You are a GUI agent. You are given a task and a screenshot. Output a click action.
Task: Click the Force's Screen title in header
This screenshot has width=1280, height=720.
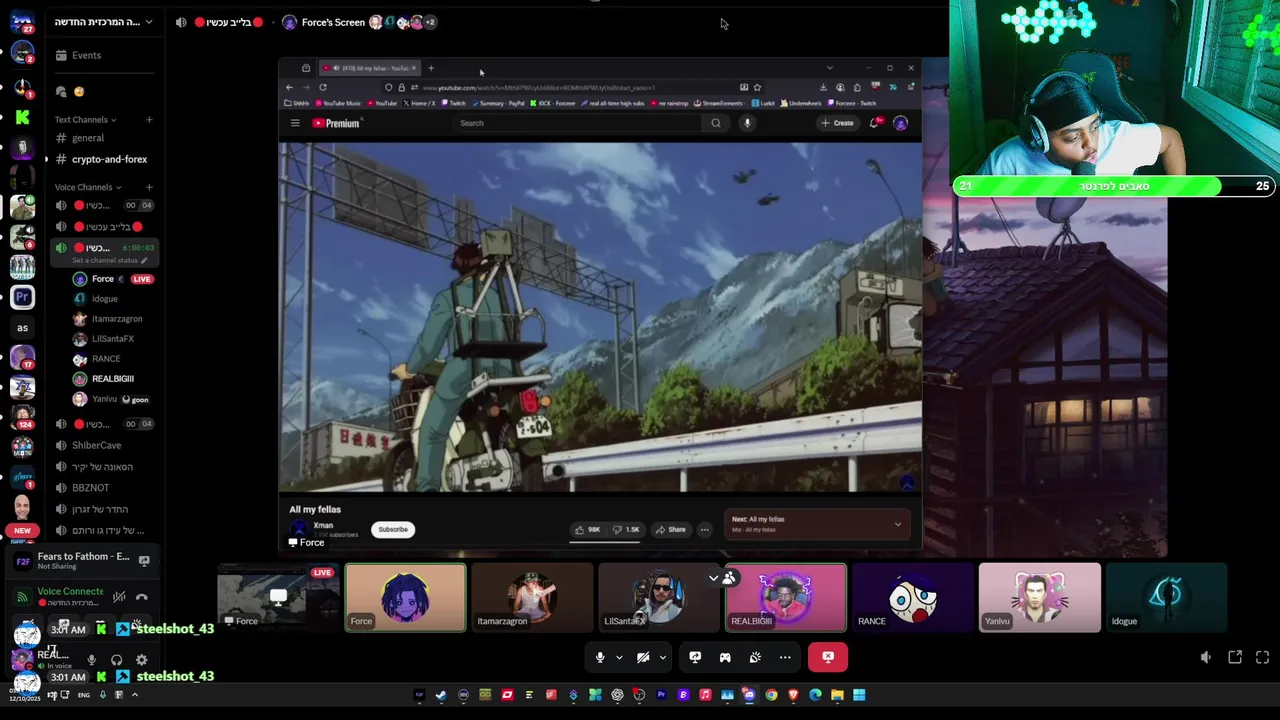coord(332,22)
